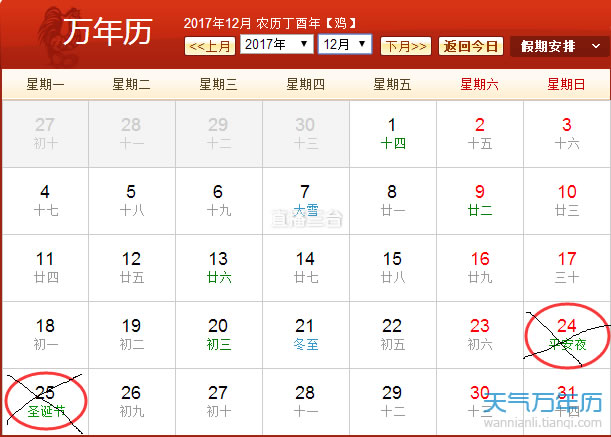Expand the 假期安排 holiday schedule menu
Screen dimensions: 611x437
click(x=559, y=47)
